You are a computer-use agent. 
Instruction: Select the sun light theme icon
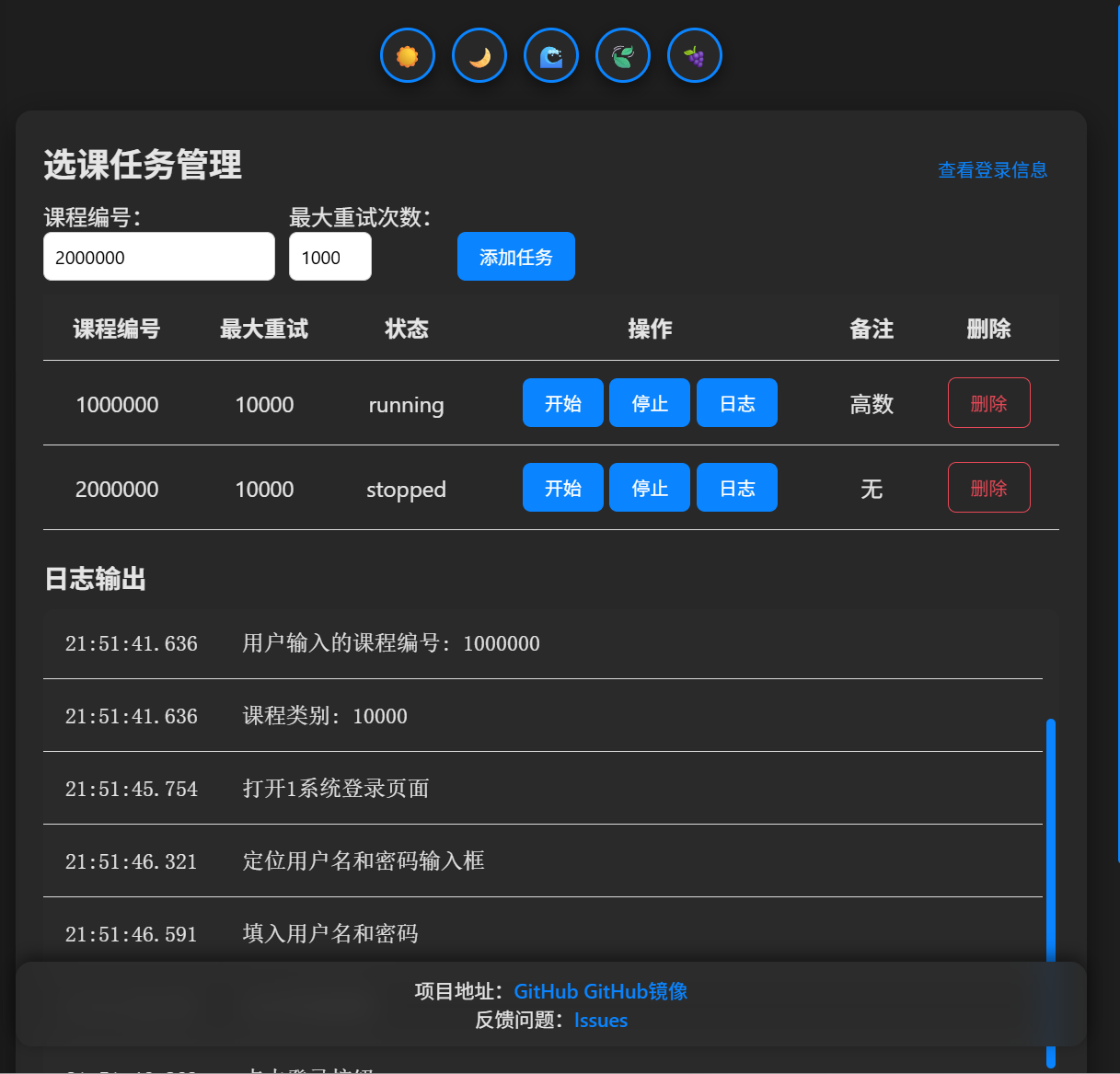[x=408, y=55]
